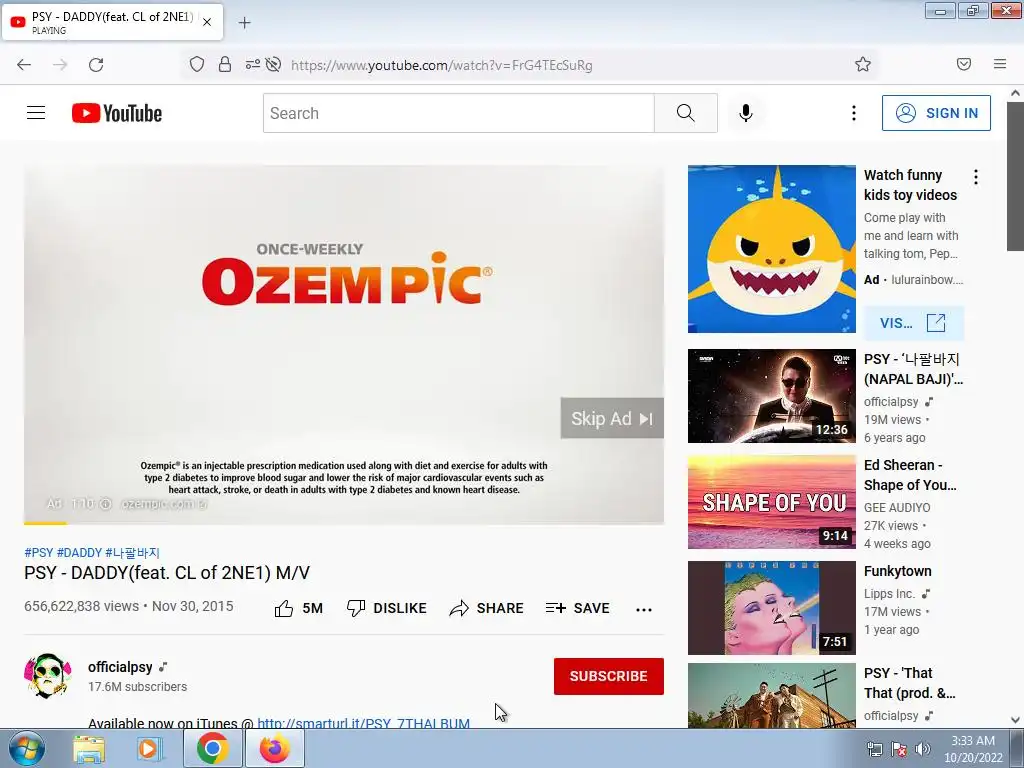Screen dimensions: 1024x768
Task: Subscribe to officialpsy channel
Action: coord(609,676)
